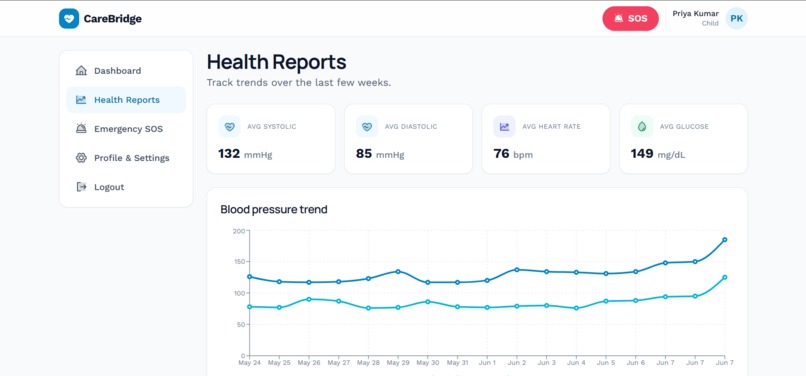The height and width of the screenshot is (376, 806).
Task: Log out via sidebar Logout
Action: pos(126,187)
